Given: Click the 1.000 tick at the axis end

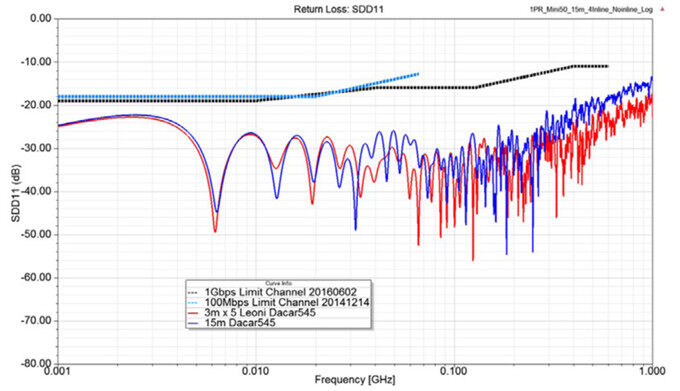Looking at the screenshot, I should [652, 371].
